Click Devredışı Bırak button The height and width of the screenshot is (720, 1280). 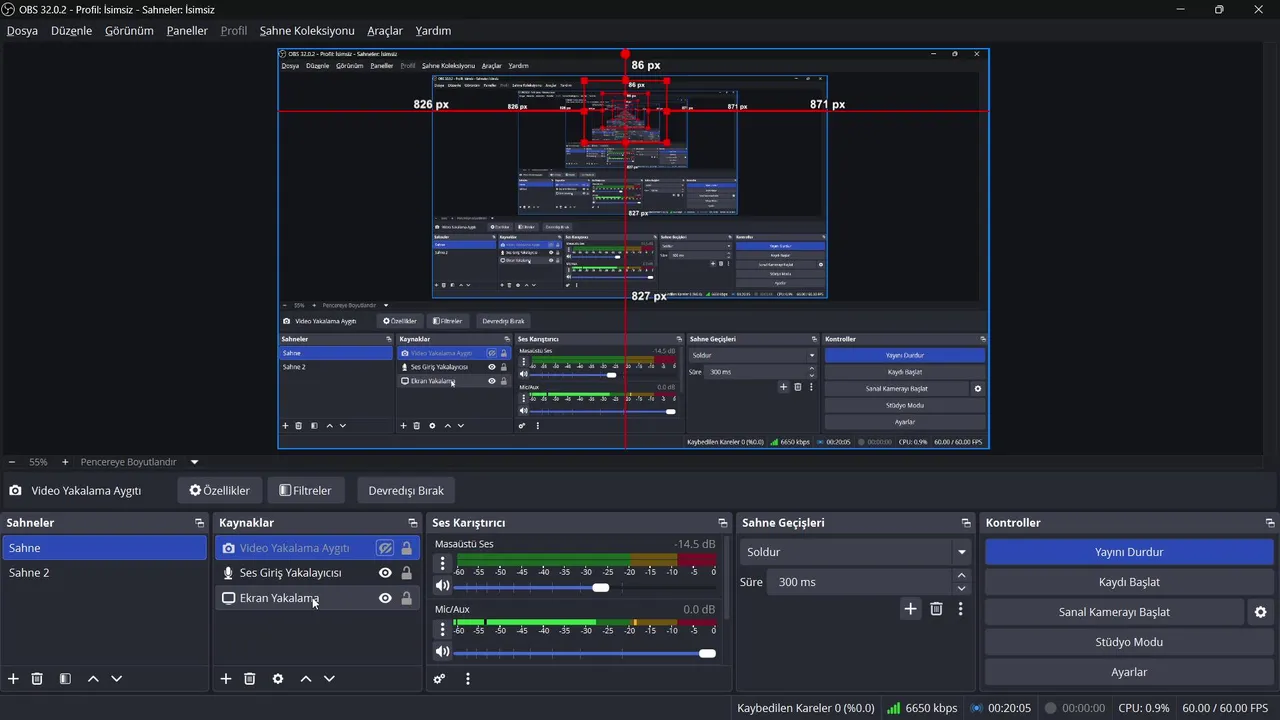pos(406,491)
